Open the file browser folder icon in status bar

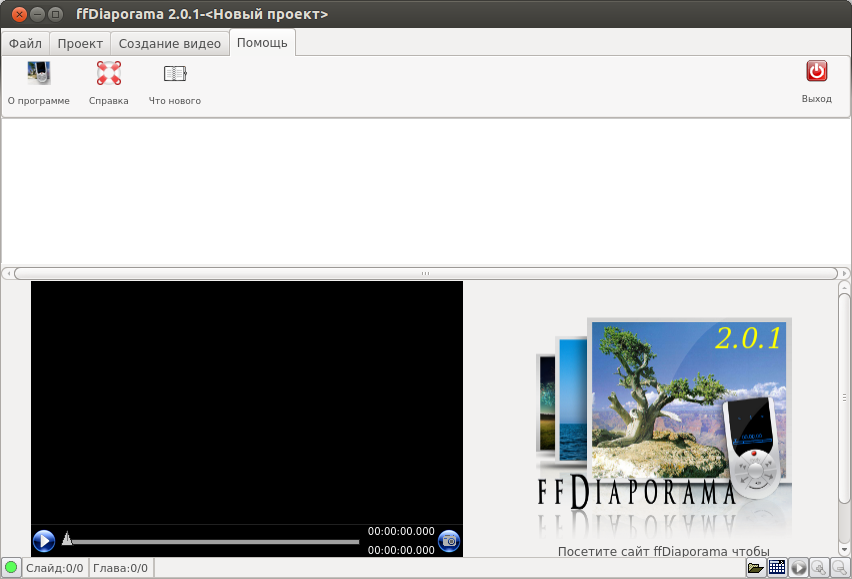click(x=755, y=568)
